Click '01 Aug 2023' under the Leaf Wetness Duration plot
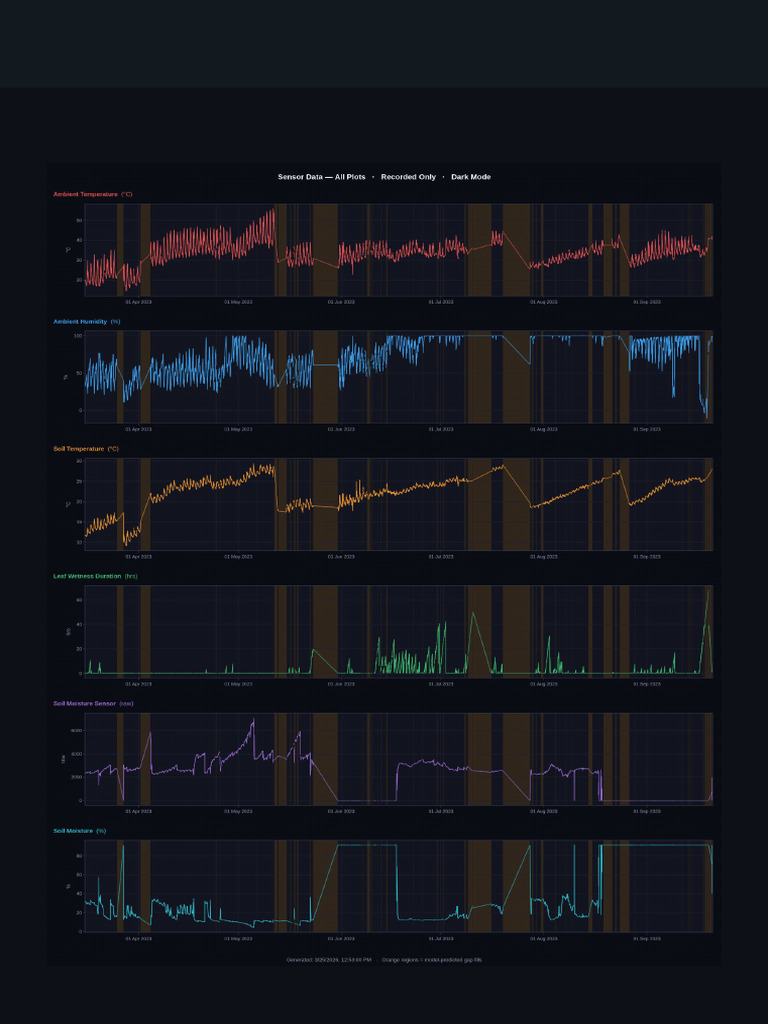This screenshot has width=768, height=1024. click(x=543, y=684)
